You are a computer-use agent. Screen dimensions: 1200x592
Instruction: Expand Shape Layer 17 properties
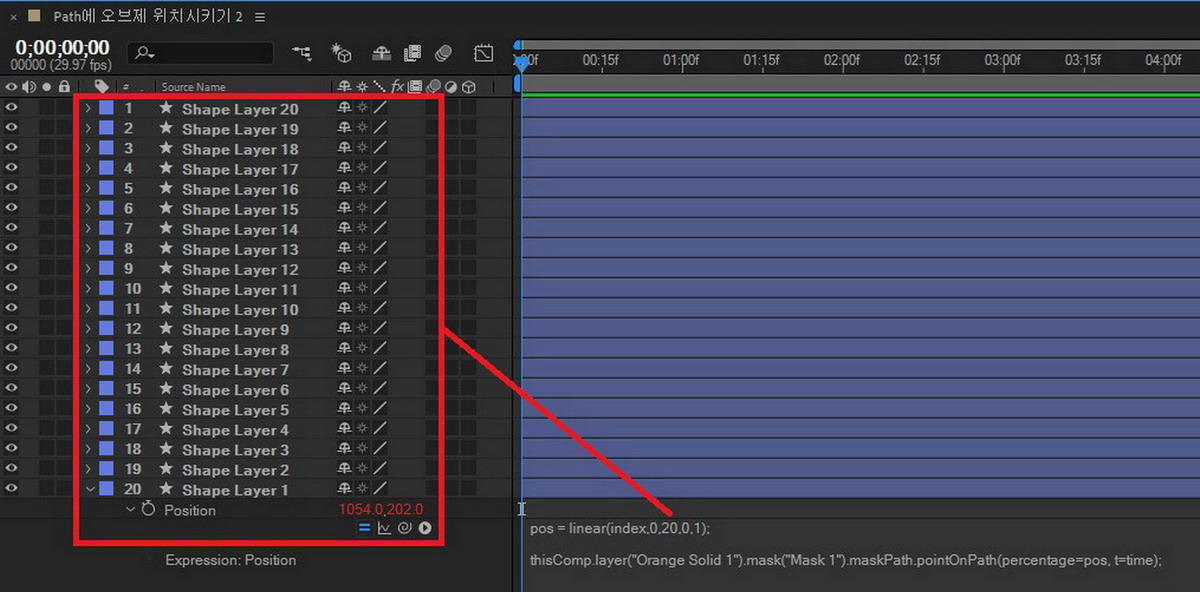pos(88,168)
